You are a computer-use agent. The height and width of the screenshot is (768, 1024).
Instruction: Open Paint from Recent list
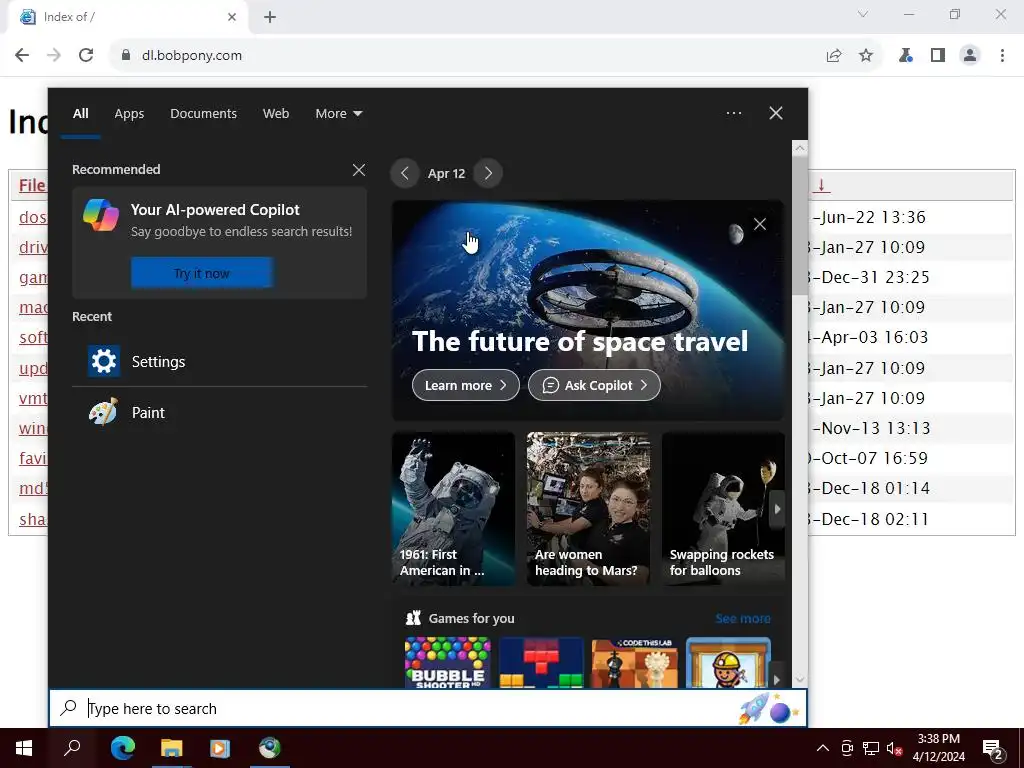point(219,413)
